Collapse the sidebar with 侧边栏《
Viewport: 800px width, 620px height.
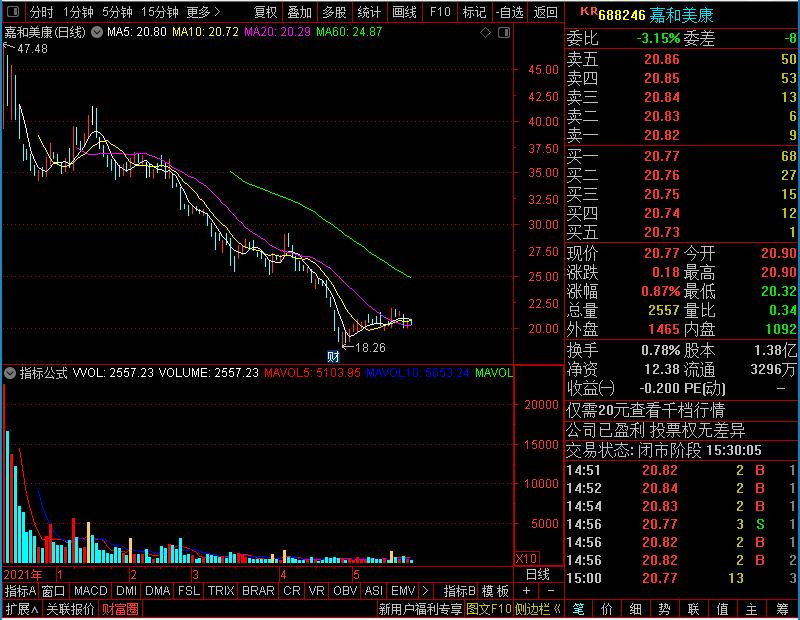pos(538,609)
